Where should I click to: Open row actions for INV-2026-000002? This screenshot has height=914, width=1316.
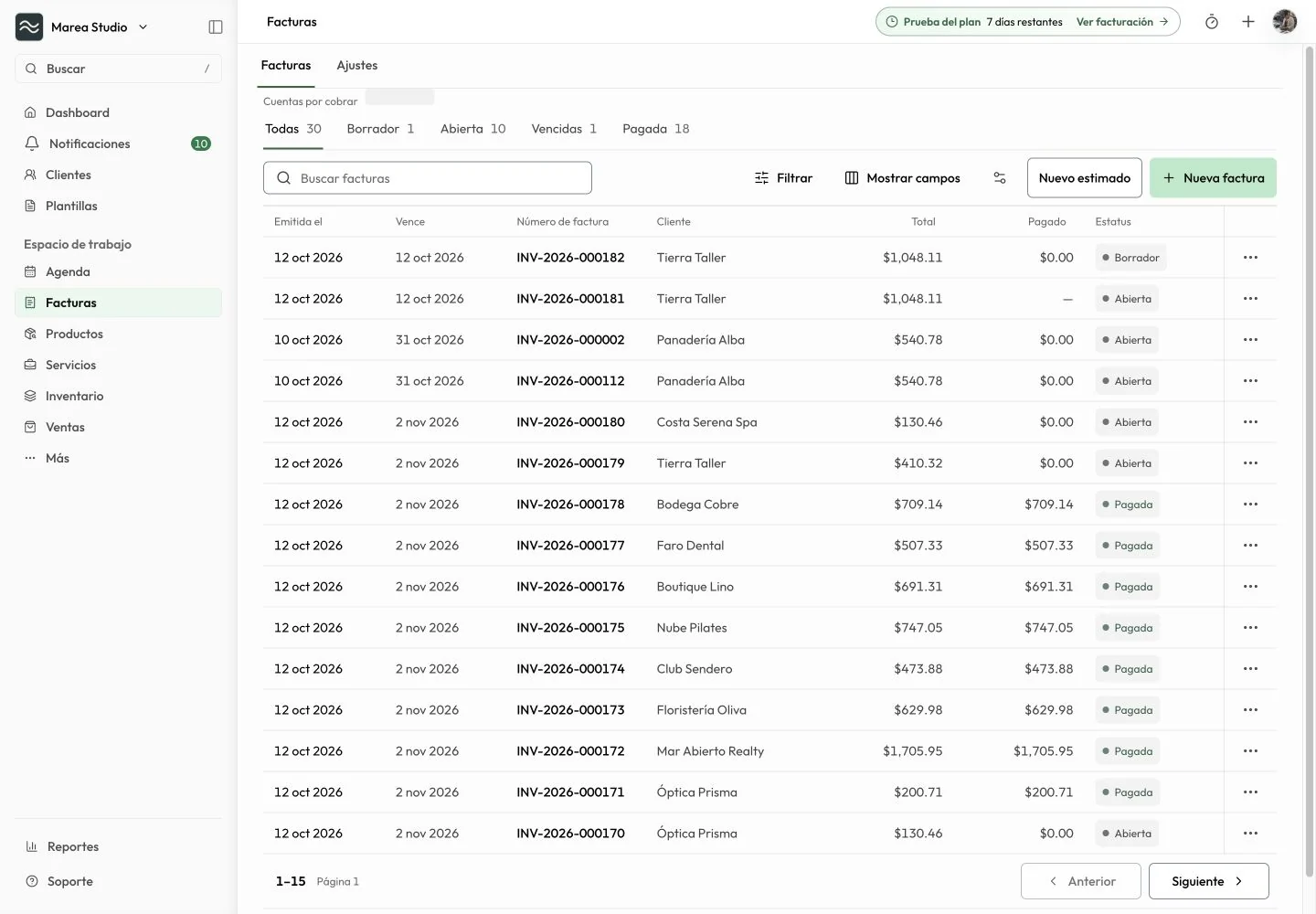pyautogui.click(x=1250, y=340)
